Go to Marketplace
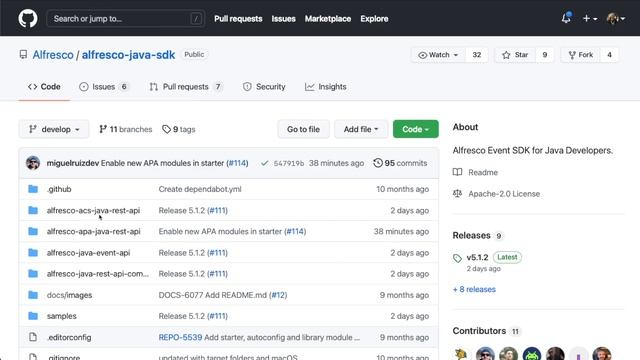 (328, 19)
